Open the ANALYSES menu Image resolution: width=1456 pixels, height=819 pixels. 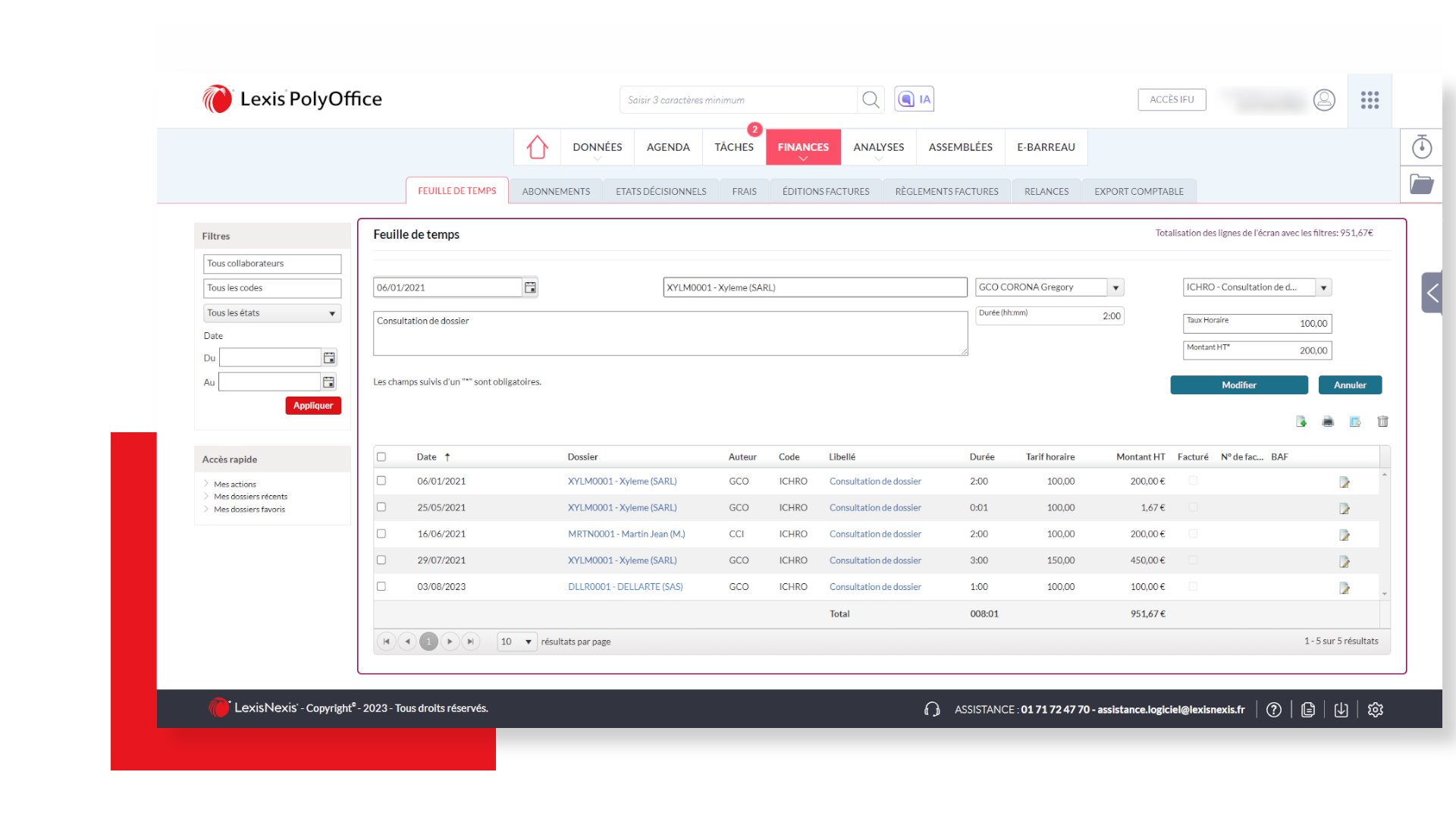click(x=878, y=147)
